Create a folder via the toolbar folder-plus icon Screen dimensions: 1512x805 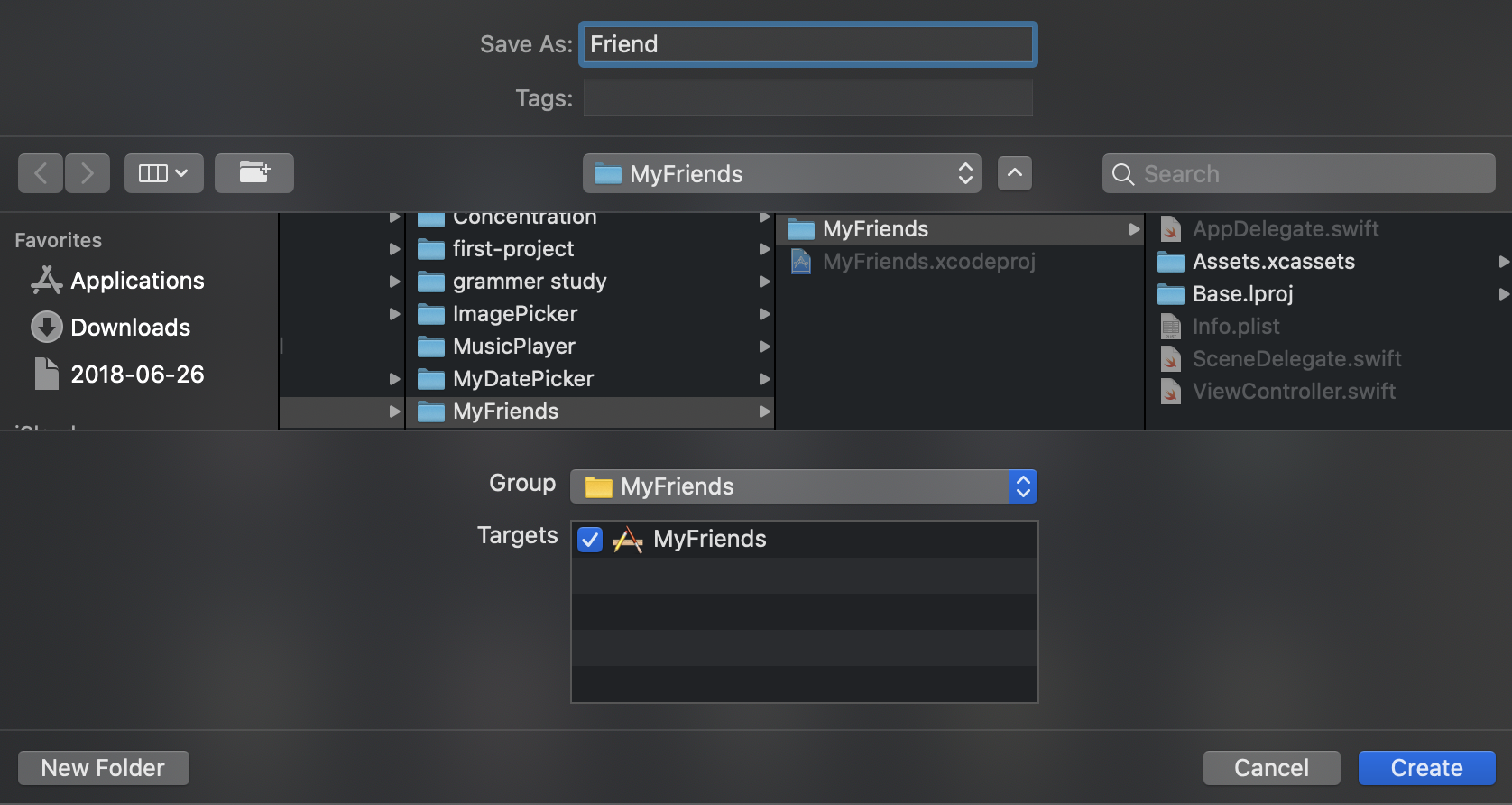click(254, 173)
